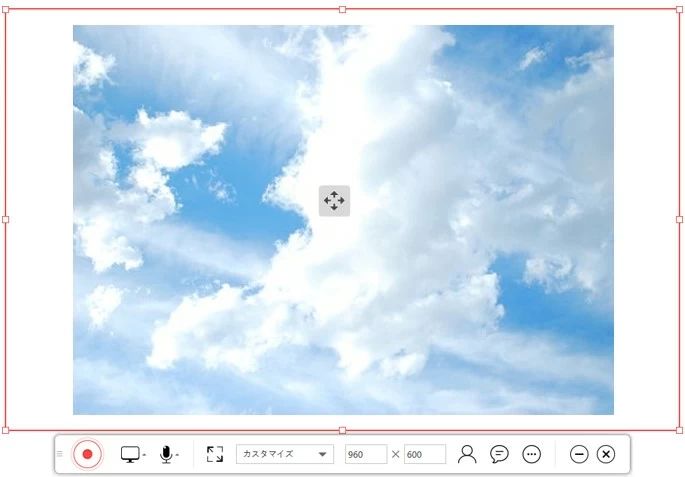Click the monitor system audio icon
This screenshot has height=477, width=685.
[x=130, y=454]
